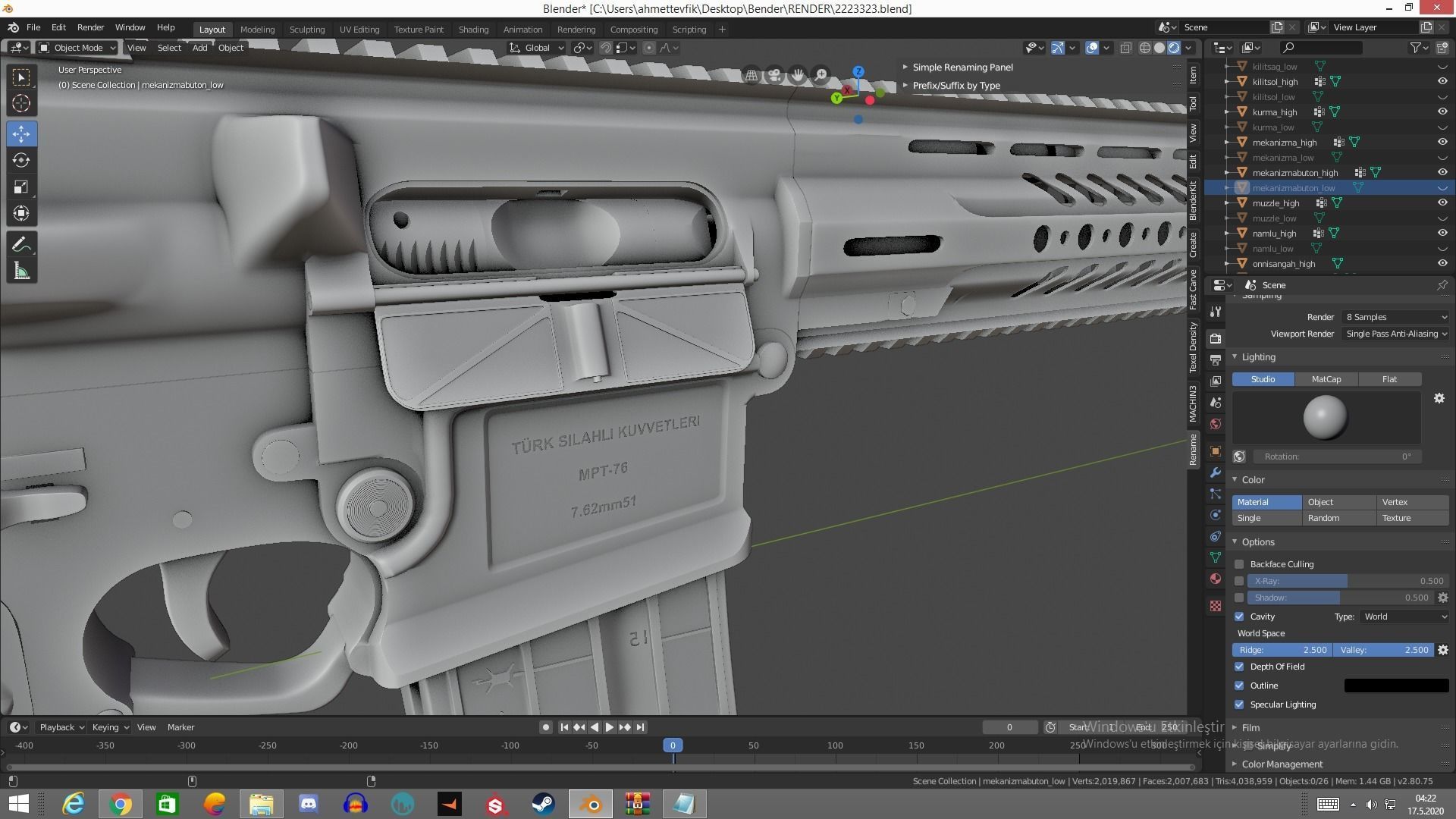
Task: Set color mode to Object
Action: [x=1339, y=502]
